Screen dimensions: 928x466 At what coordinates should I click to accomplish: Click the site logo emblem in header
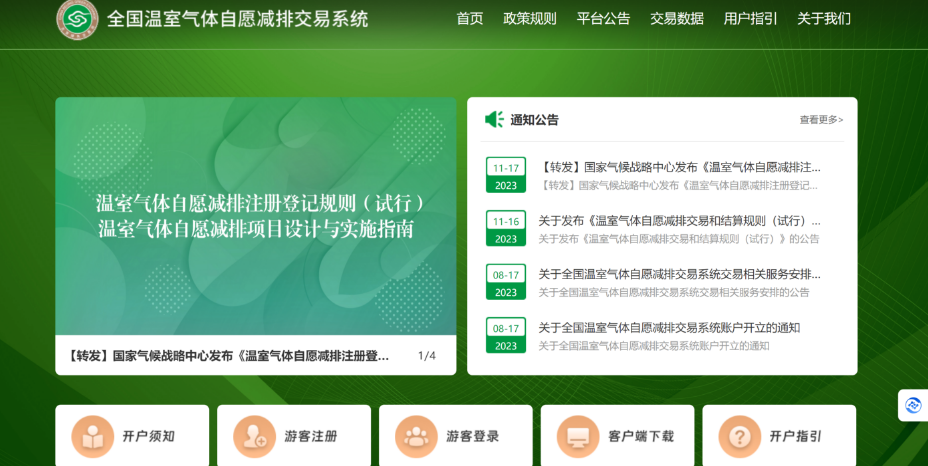77,19
